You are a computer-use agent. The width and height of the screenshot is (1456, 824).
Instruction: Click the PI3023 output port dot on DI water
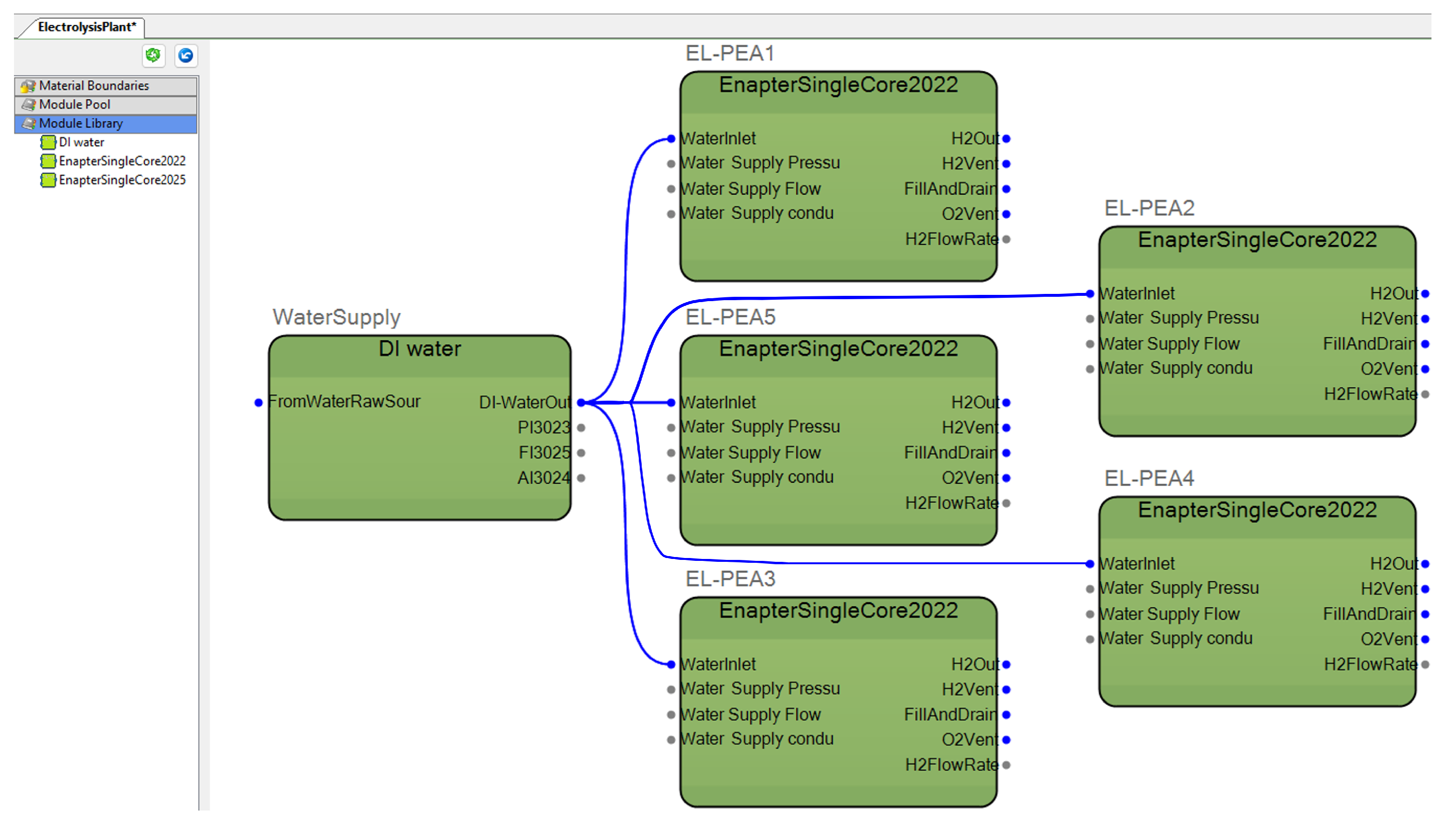point(581,428)
